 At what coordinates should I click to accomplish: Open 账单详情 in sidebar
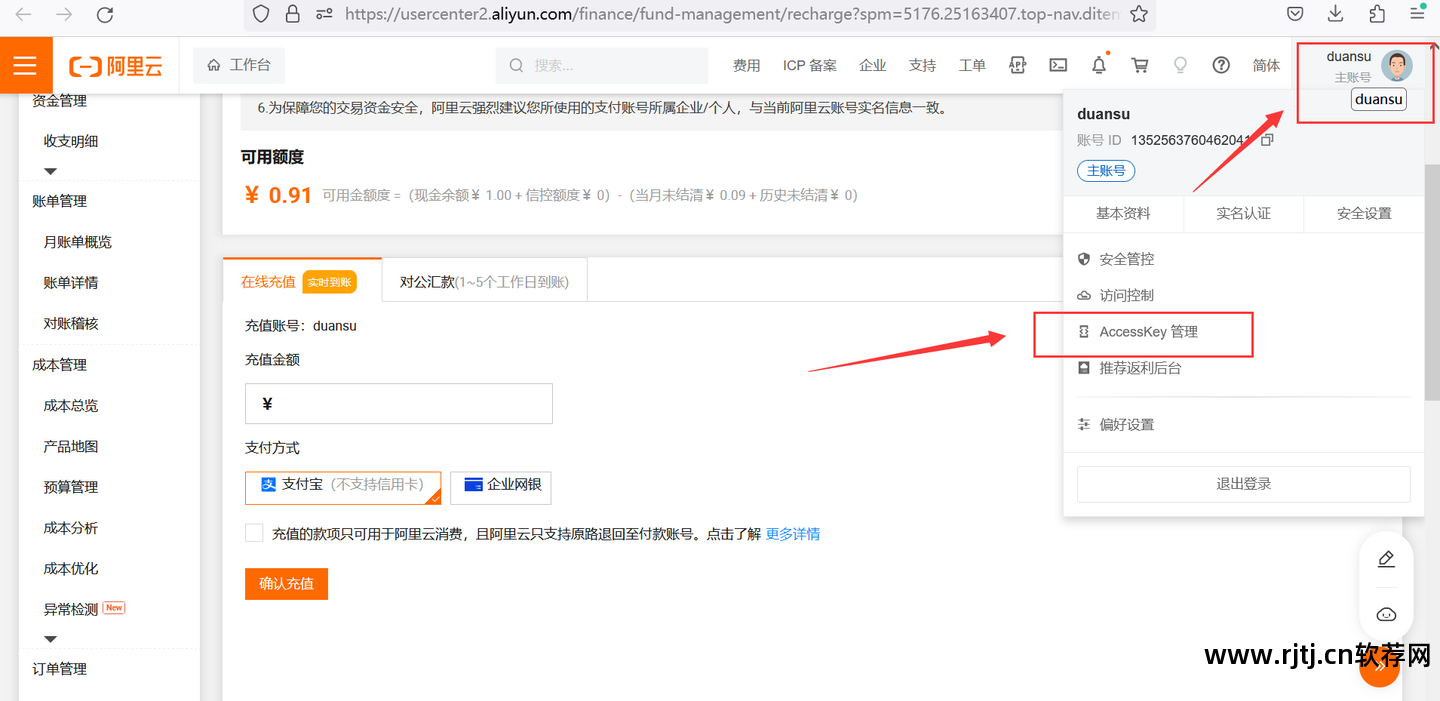point(71,283)
